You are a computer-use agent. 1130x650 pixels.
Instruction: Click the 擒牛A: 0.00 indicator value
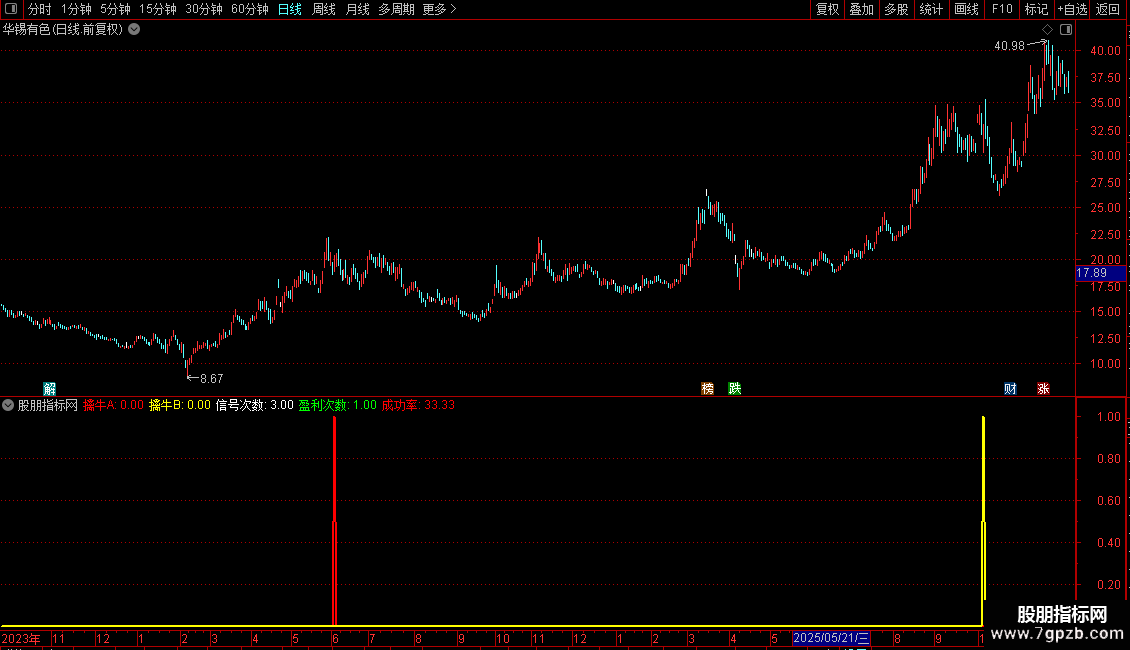tap(113, 405)
